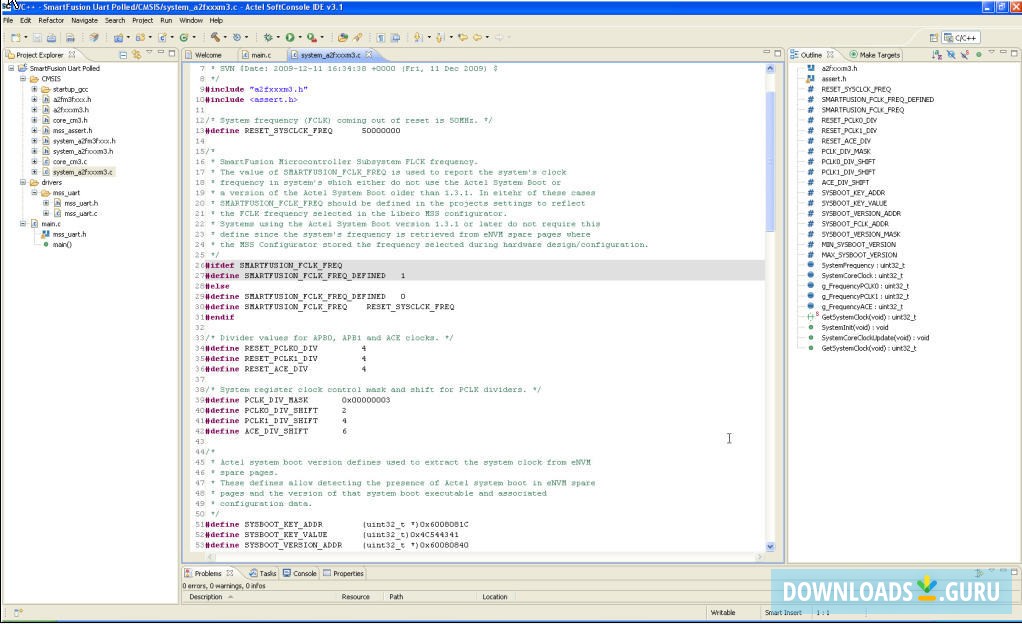Click the New file toolbar icon

pos(16,37)
